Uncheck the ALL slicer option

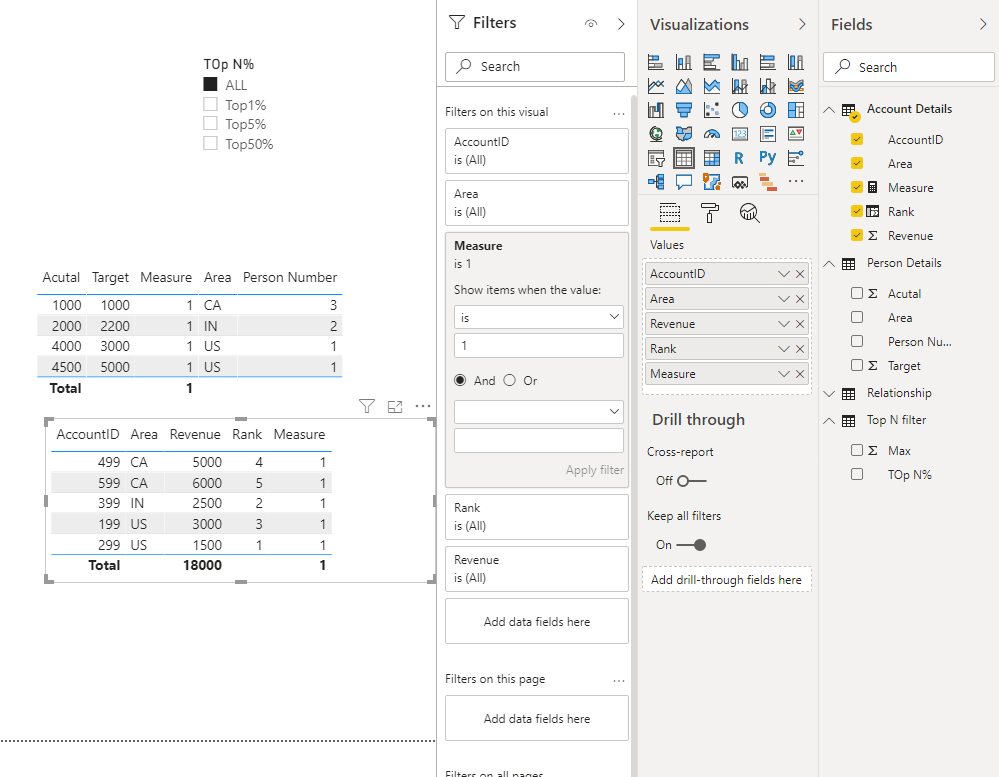click(210, 84)
